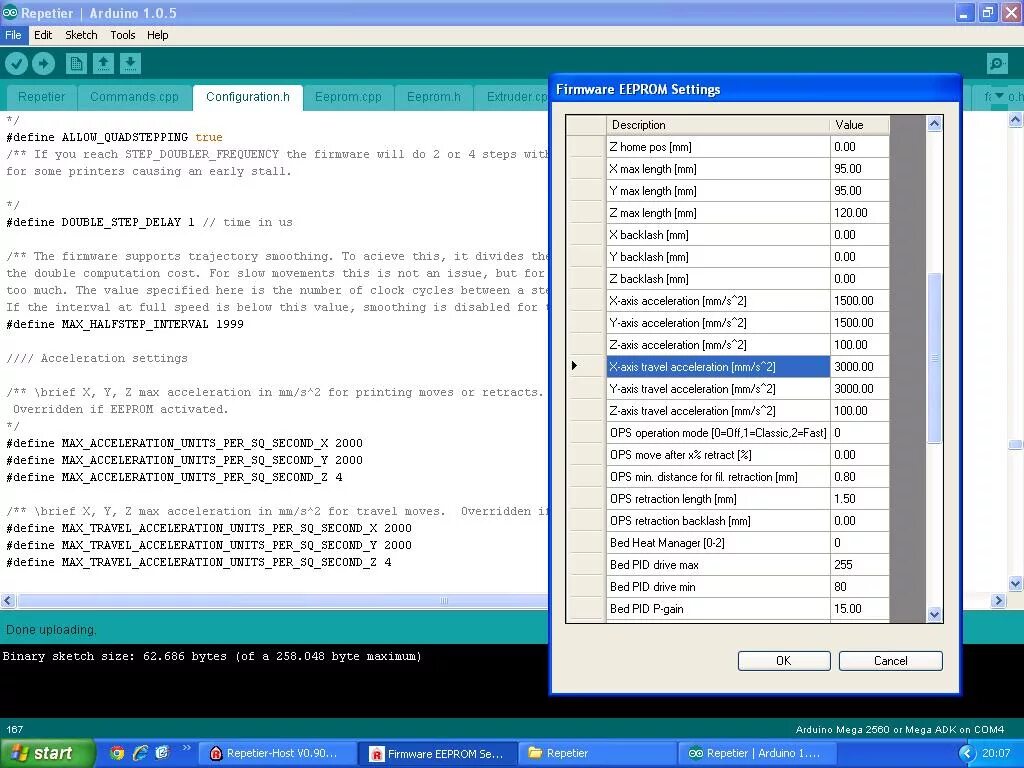The width and height of the screenshot is (1024, 768).
Task: Save sketch with the Save down-arrow icon
Action: click(130, 63)
